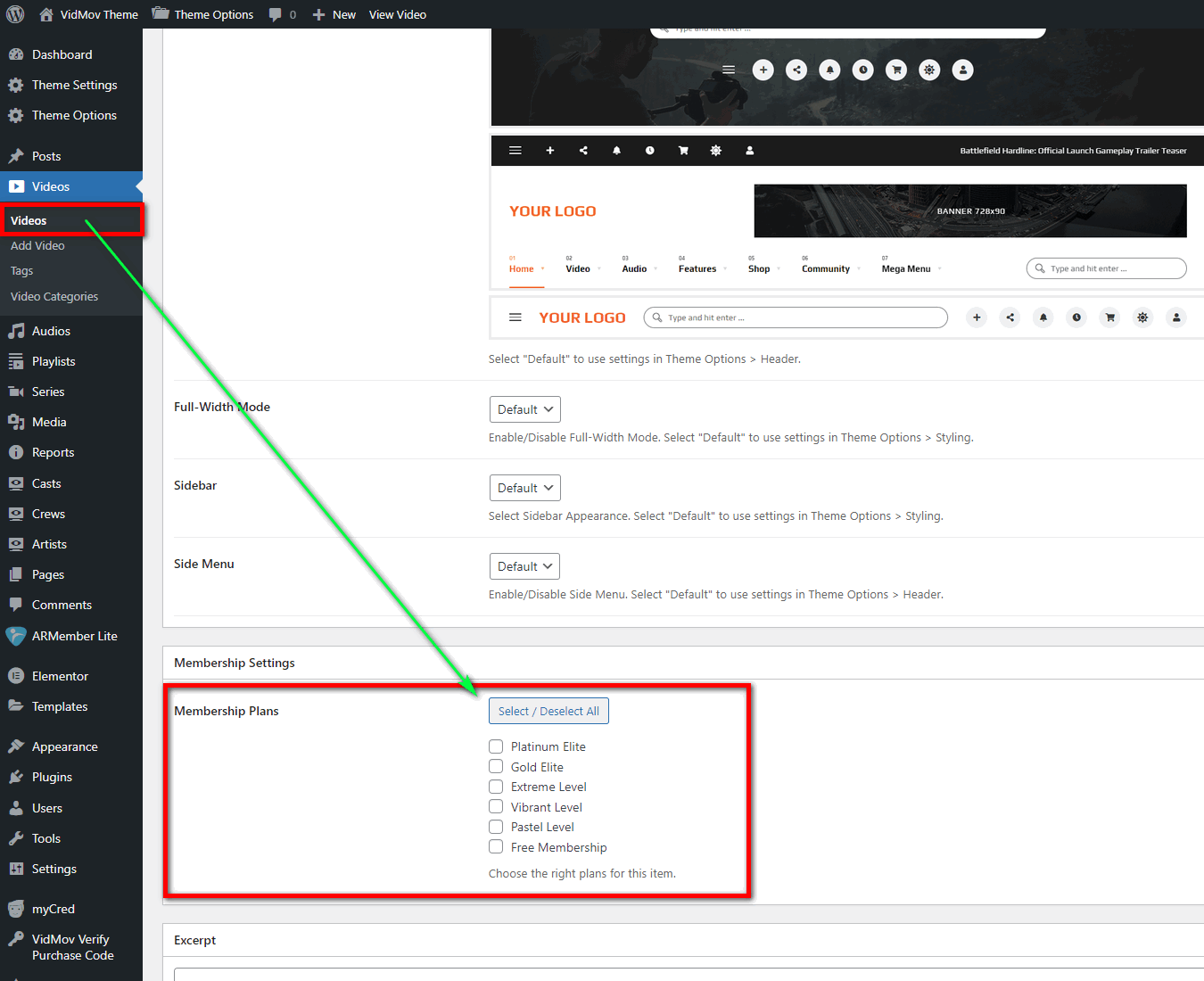Click the Elementor icon in sidebar
This screenshot has width=1204, height=981.
pyautogui.click(x=16, y=676)
